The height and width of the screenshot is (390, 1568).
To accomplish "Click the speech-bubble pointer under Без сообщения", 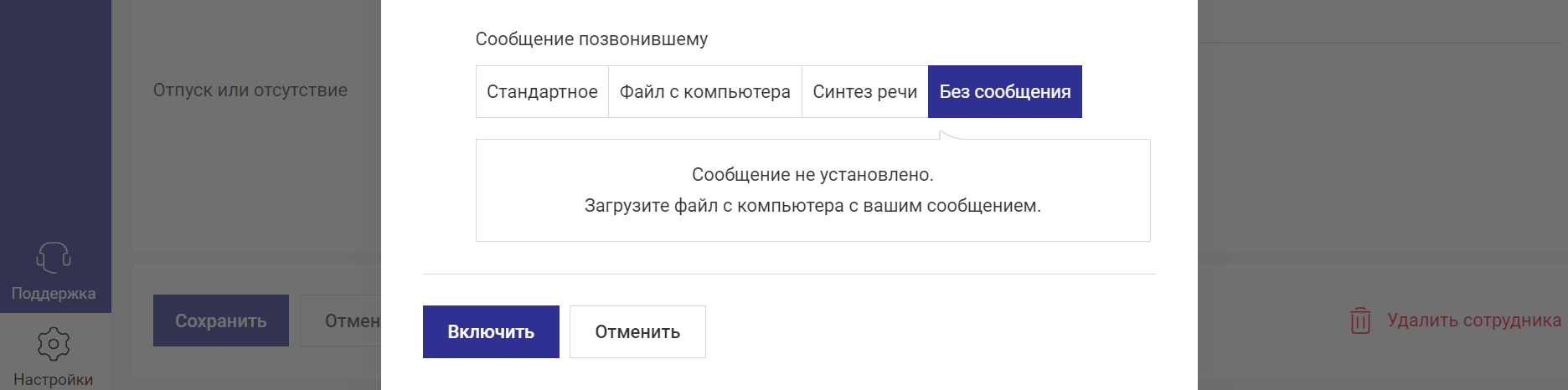I will pyautogui.click(x=951, y=136).
